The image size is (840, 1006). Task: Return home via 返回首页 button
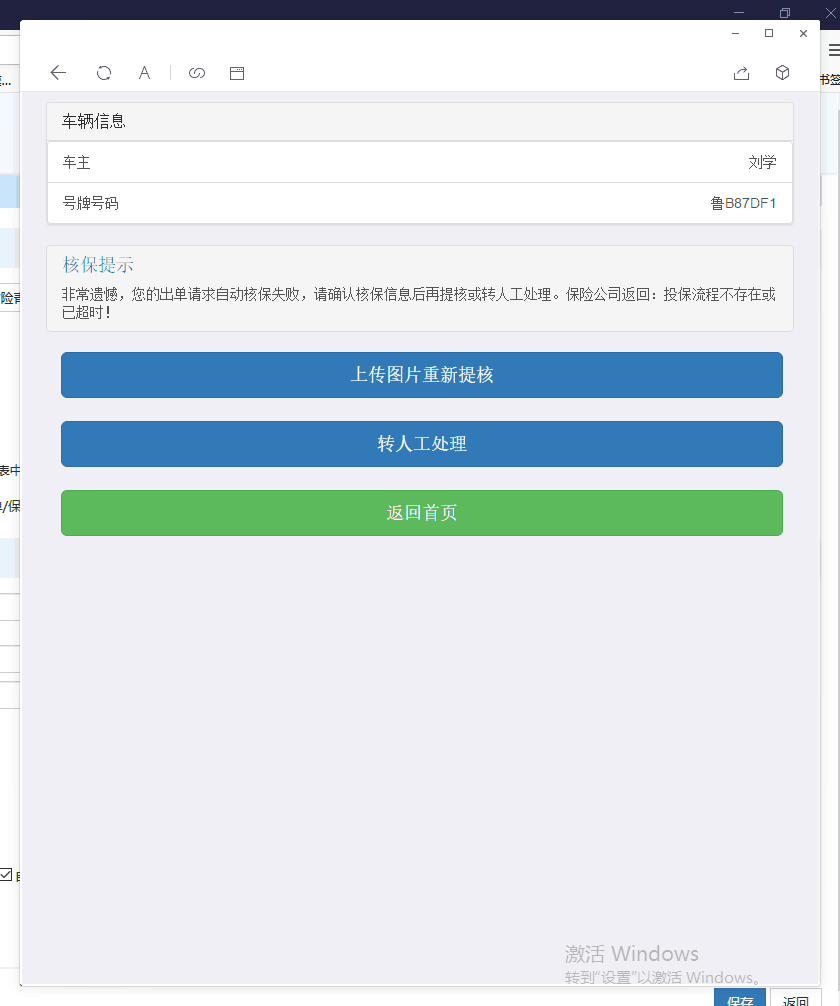[x=422, y=513]
